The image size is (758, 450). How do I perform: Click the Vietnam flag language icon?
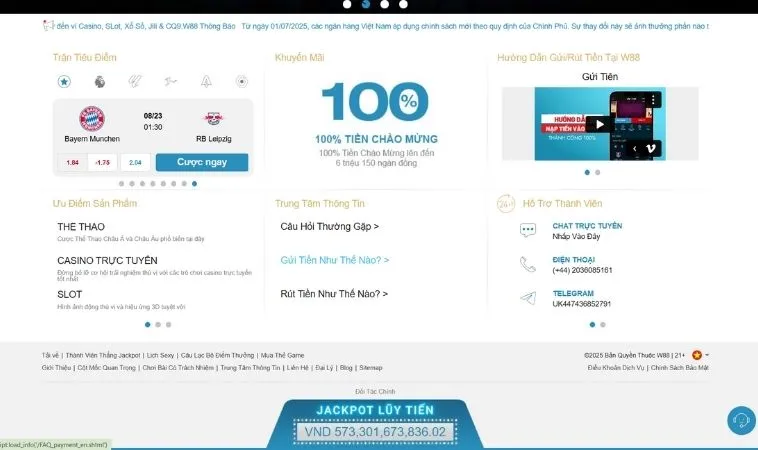(697, 355)
